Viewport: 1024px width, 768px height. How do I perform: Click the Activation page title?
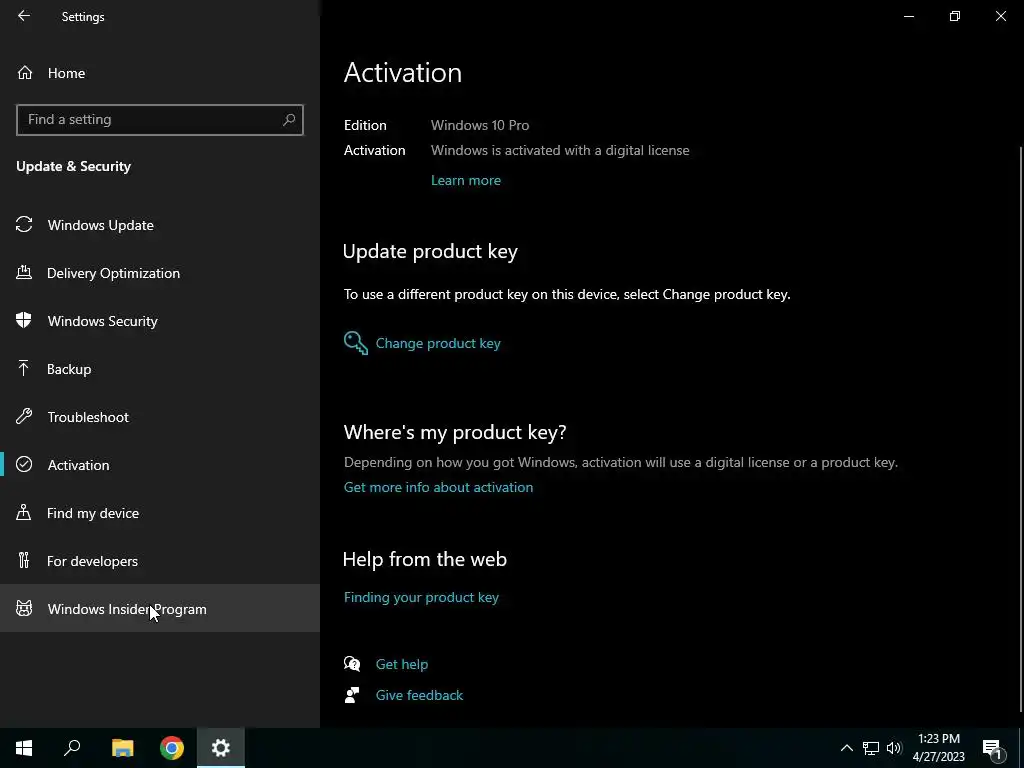coord(403,72)
